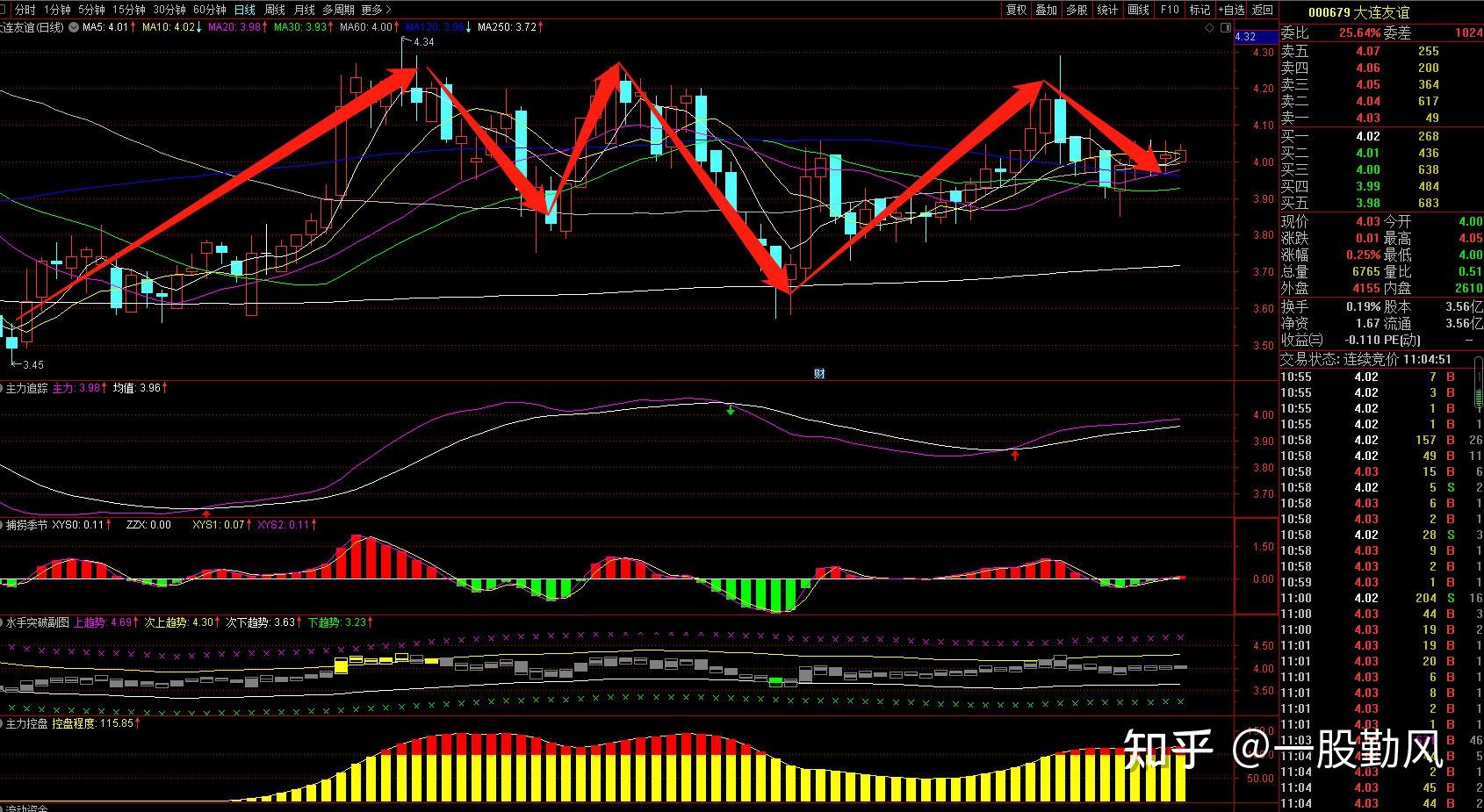Click the MA250: 3.72 moving average label

click(x=509, y=27)
